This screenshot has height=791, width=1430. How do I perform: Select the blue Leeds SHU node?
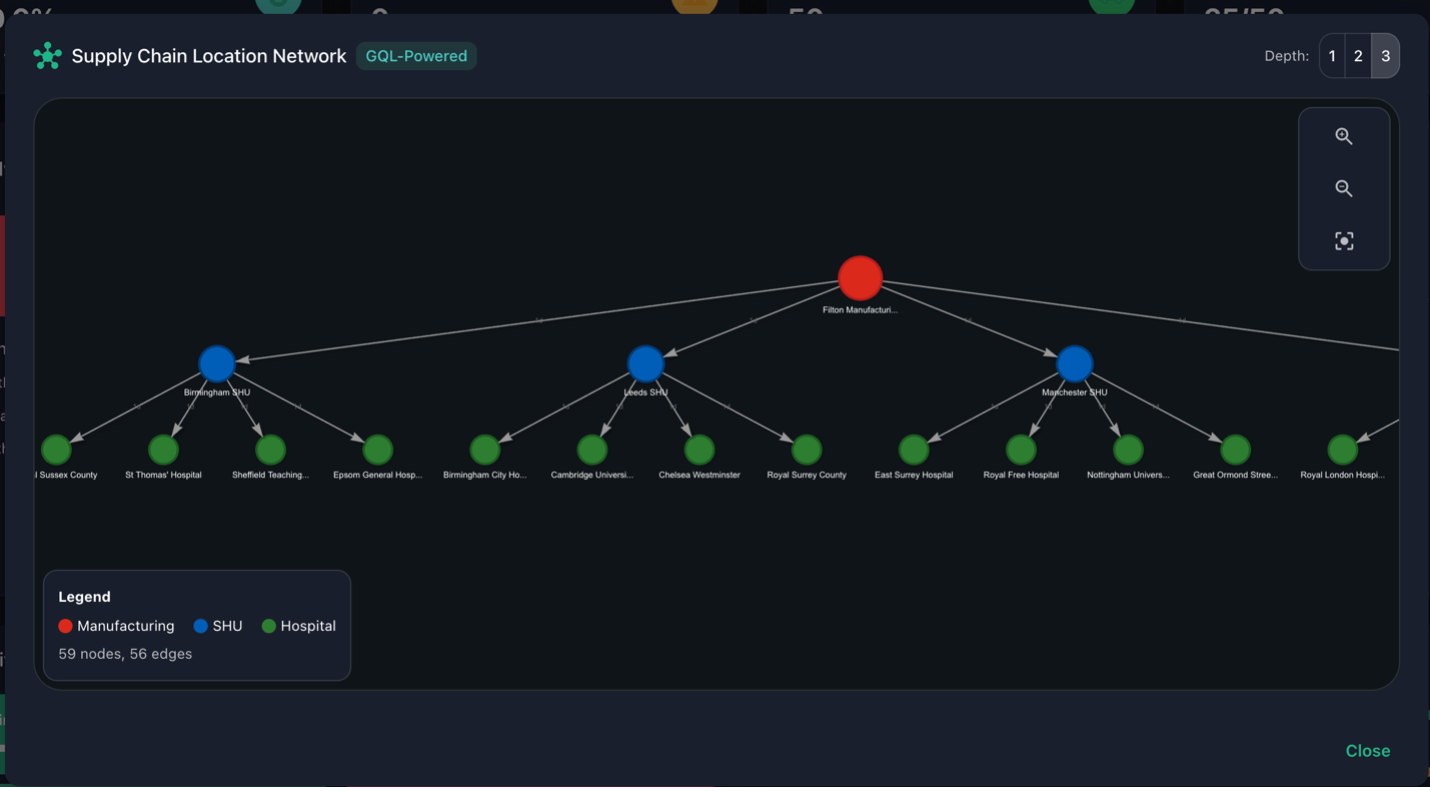pyautogui.click(x=646, y=364)
